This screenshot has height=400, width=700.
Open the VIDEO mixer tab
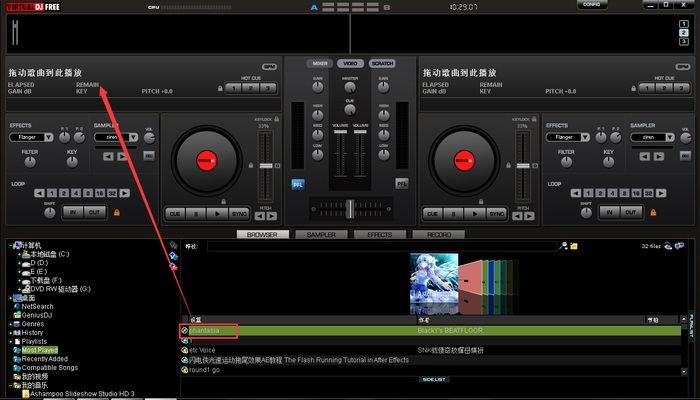coord(349,63)
